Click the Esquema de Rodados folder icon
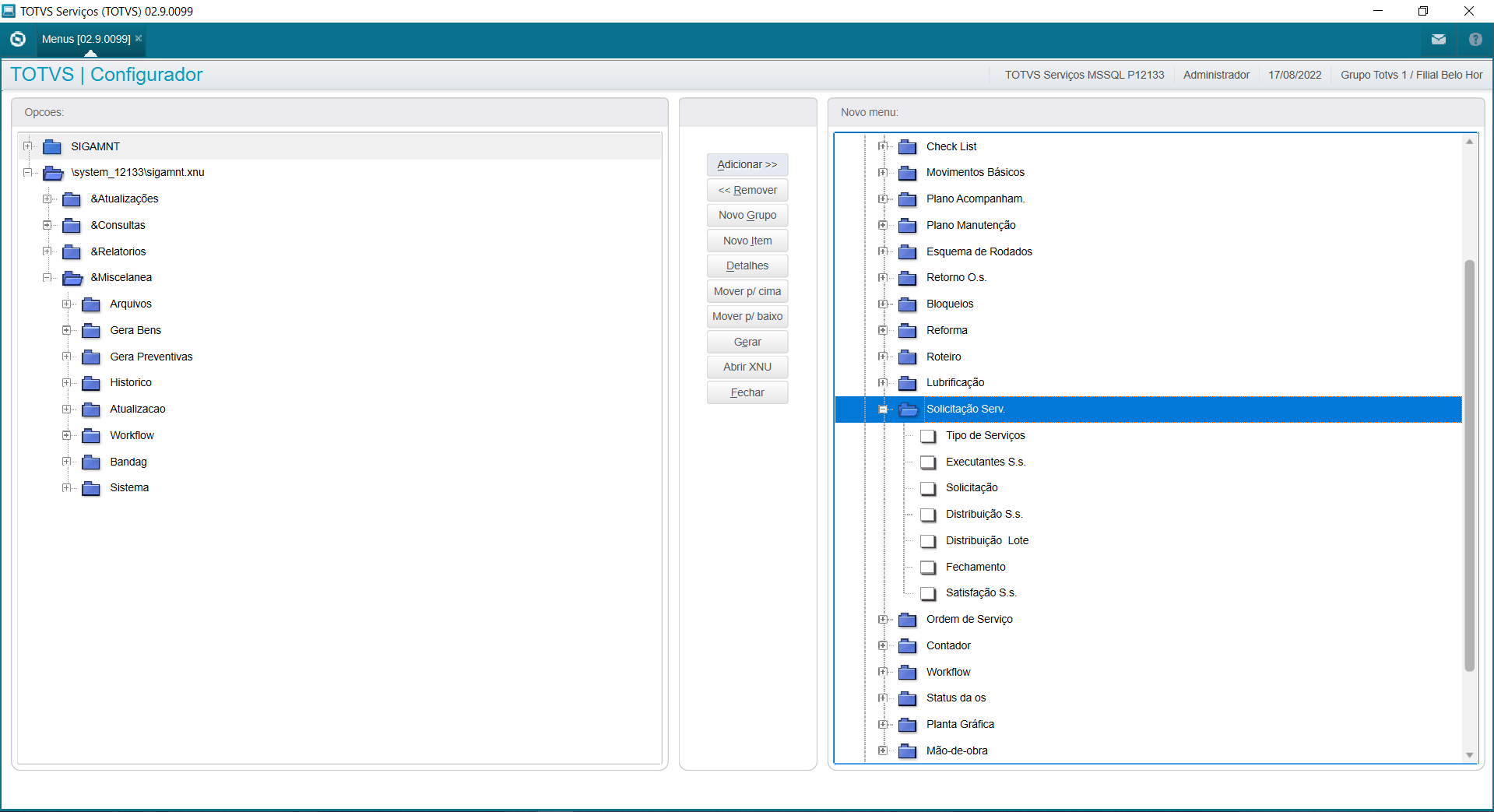This screenshot has height=812, width=1494. pos(908,251)
